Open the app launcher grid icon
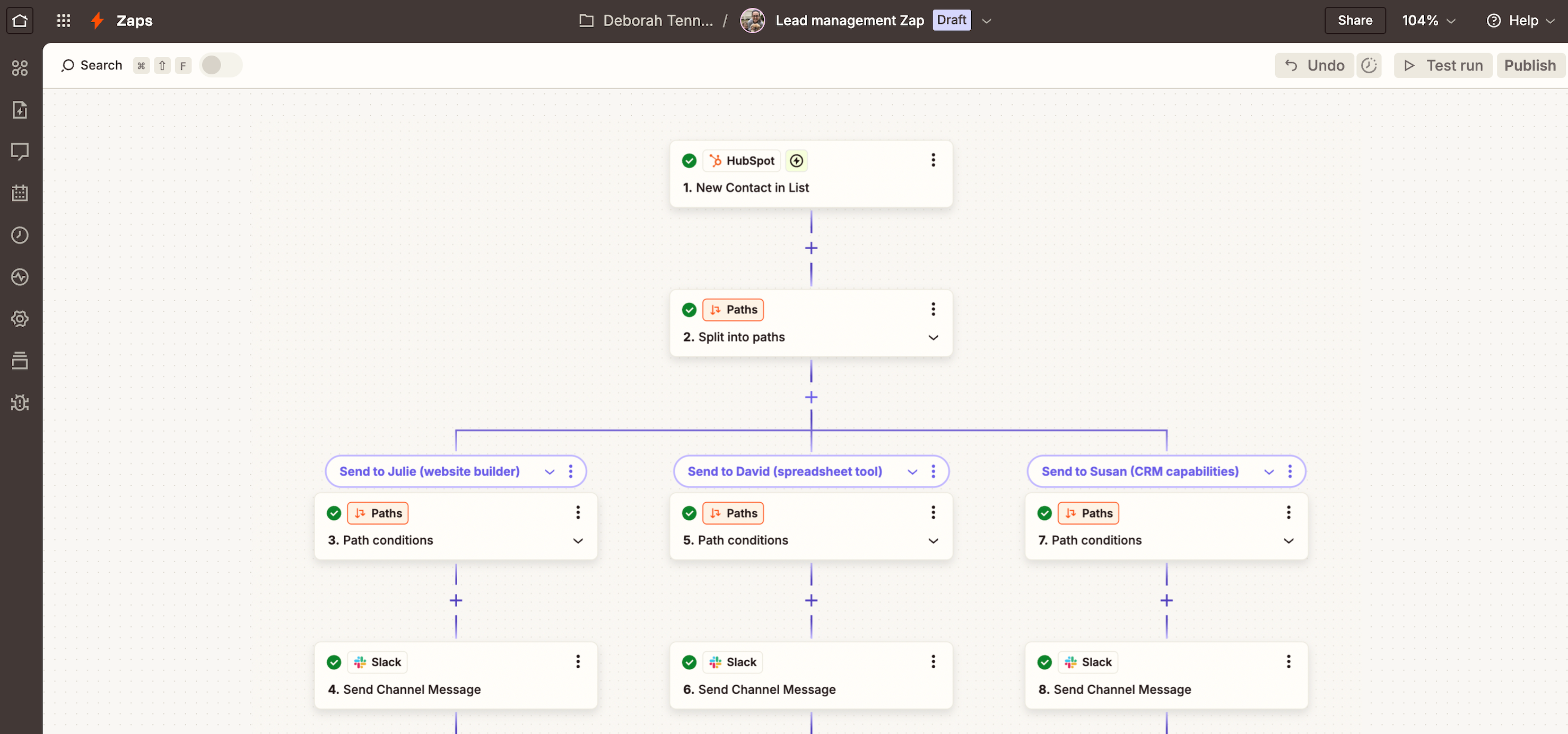The width and height of the screenshot is (1568, 734). pos(63,20)
